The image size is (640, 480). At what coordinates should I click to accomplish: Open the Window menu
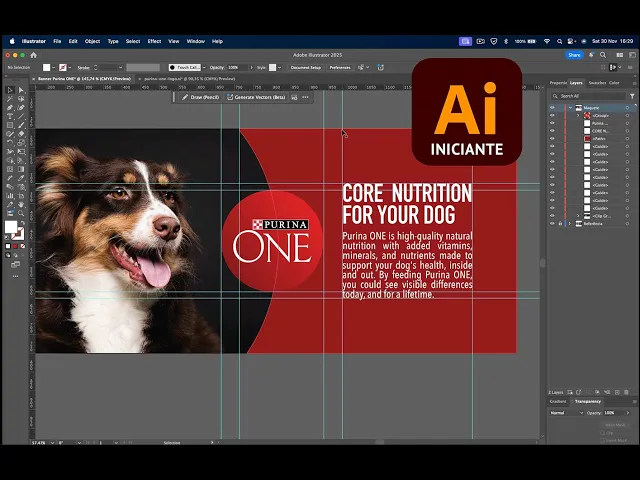coord(196,41)
